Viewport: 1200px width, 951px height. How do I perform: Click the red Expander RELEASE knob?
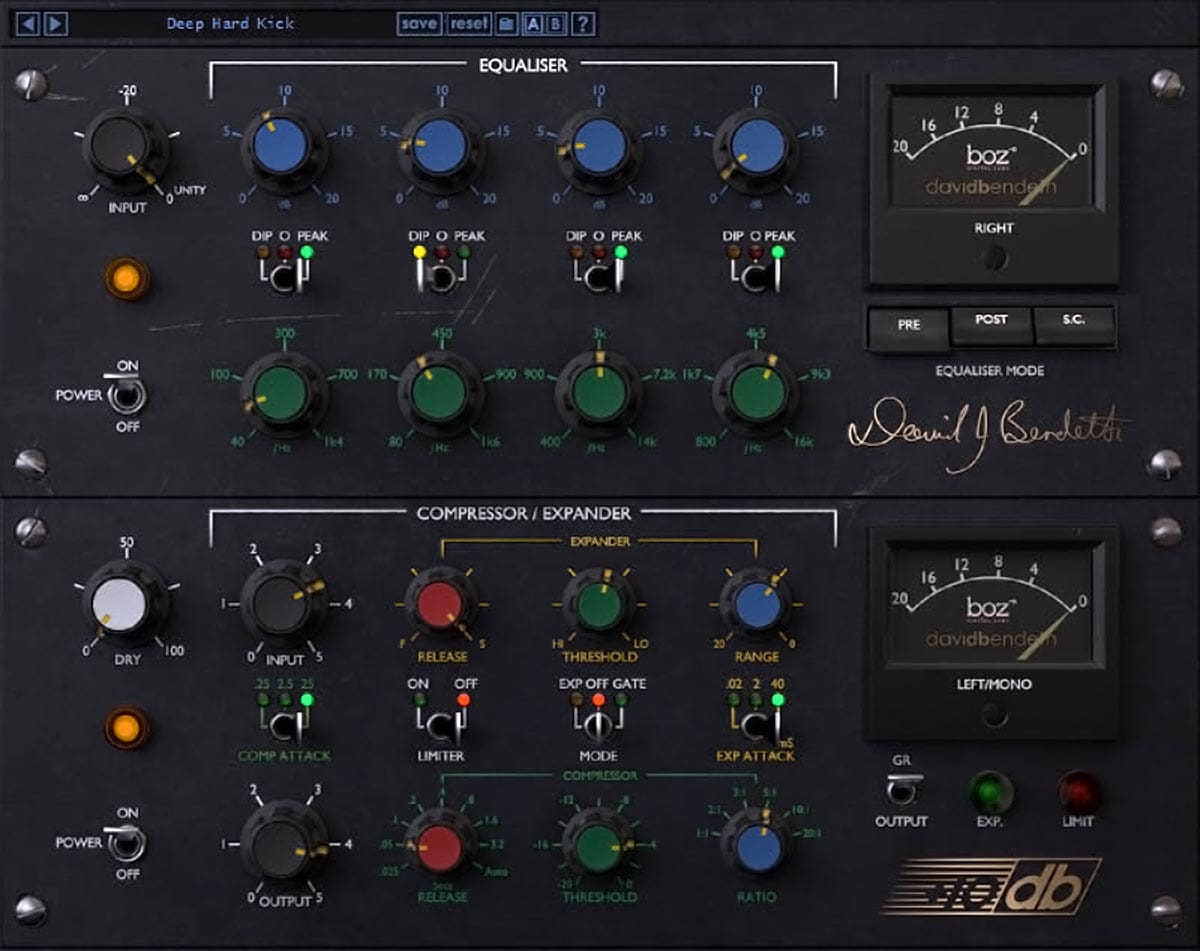tap(440, 605)
